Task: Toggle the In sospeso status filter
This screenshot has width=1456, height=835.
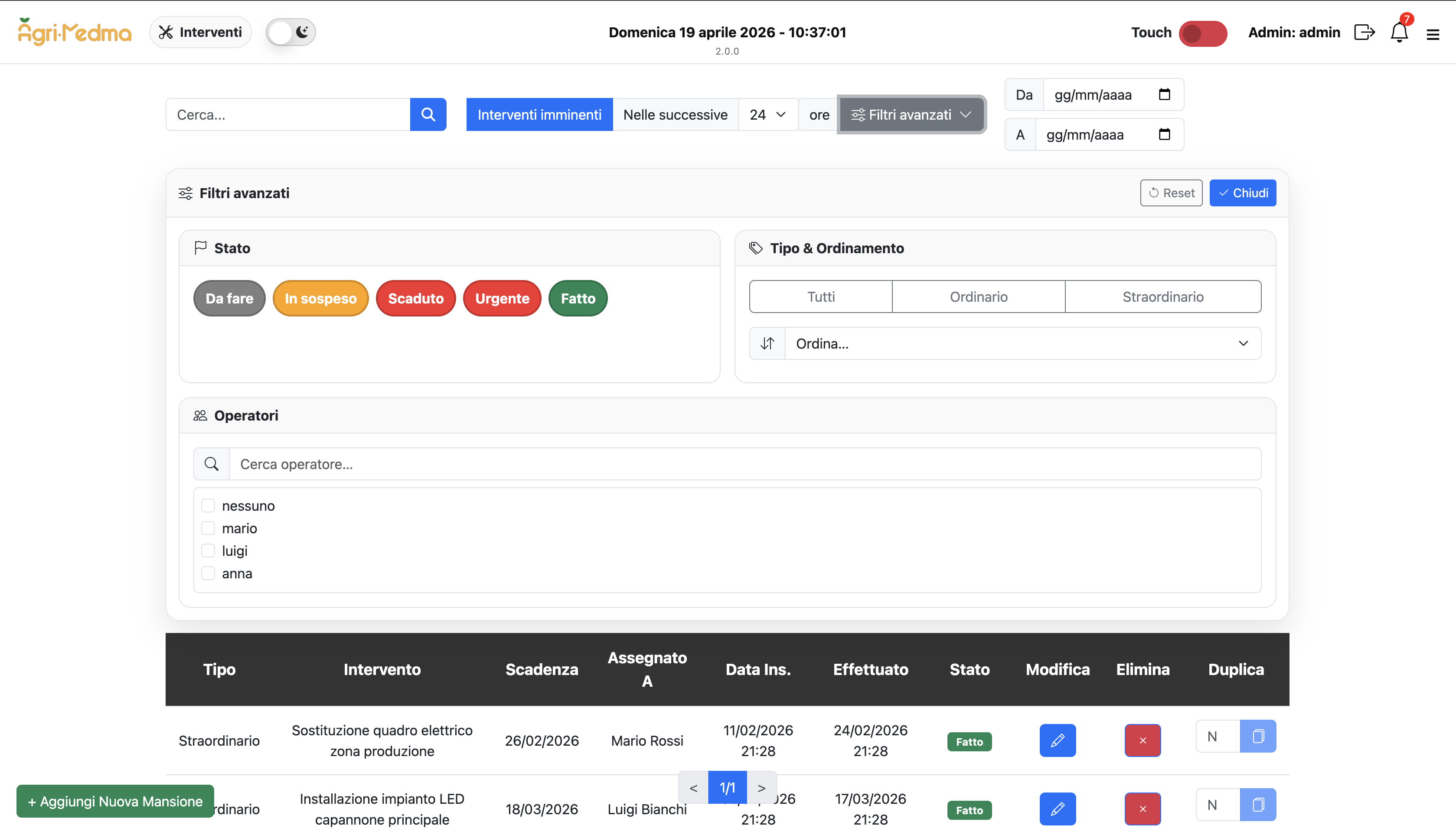Action: 320,298
